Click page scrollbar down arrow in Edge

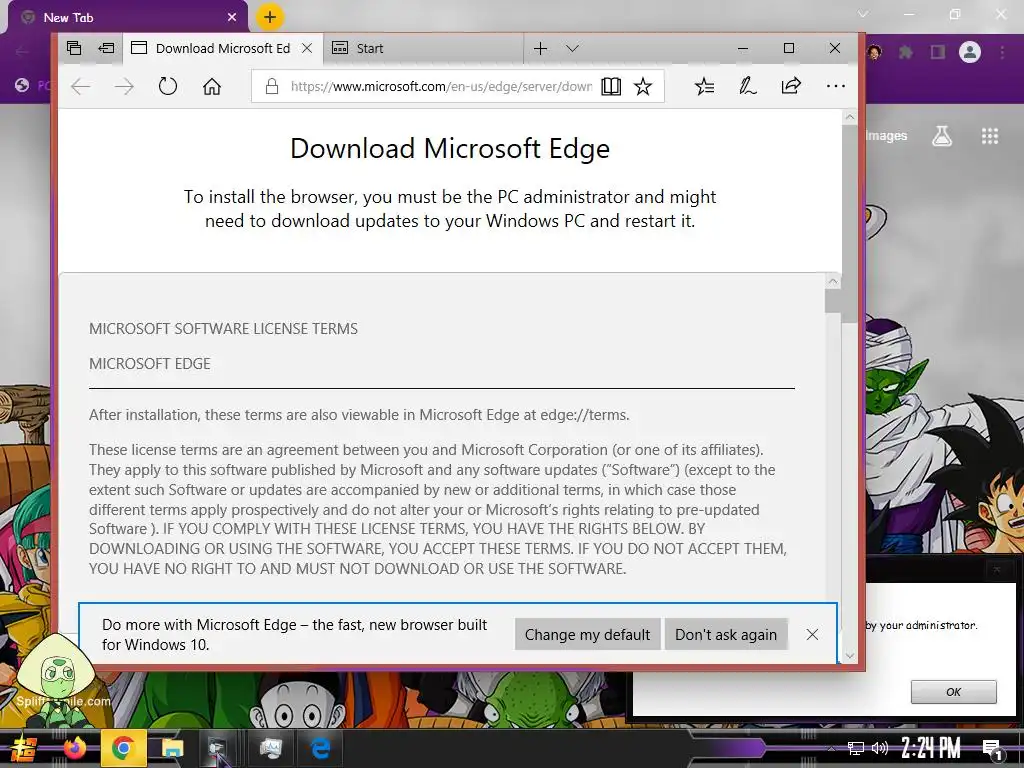[x=850, y=655]
